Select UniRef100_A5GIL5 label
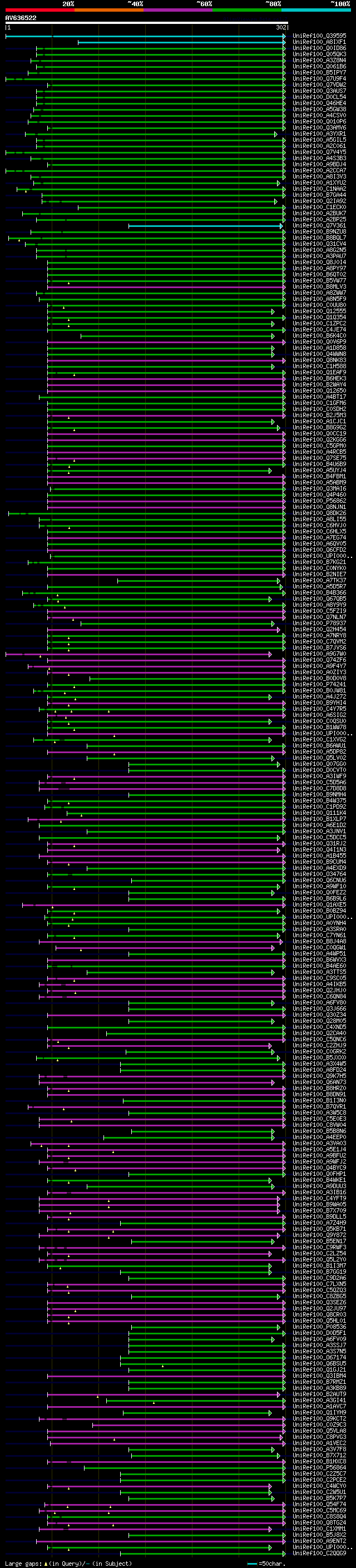Image resolution: width=356 pixels, height=1568 pixels. click(319, 140)
